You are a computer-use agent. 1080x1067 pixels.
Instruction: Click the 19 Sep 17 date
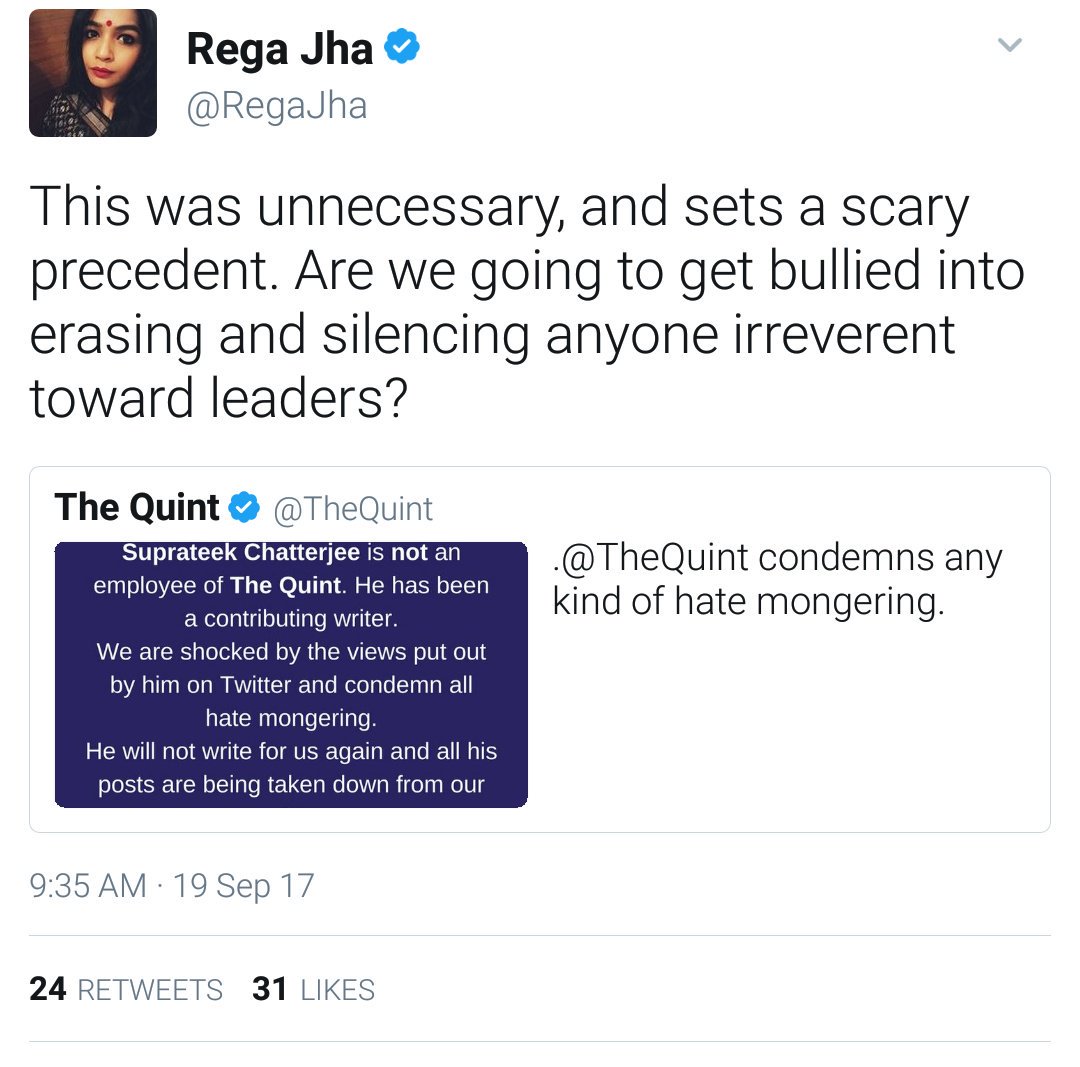point(243,887)
